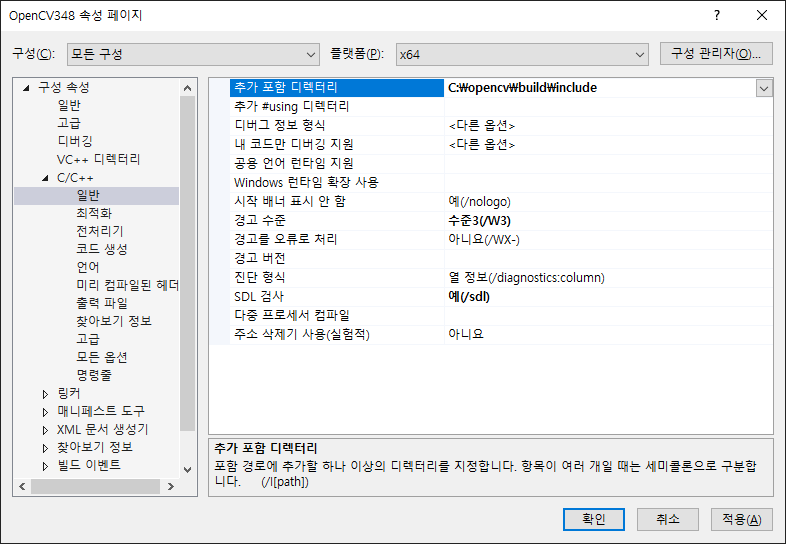Image resolution: width=786 pixels, height=544 pixels.
Task: Select VC++ 디렉터리 in the tree
Action: point(98,159)
